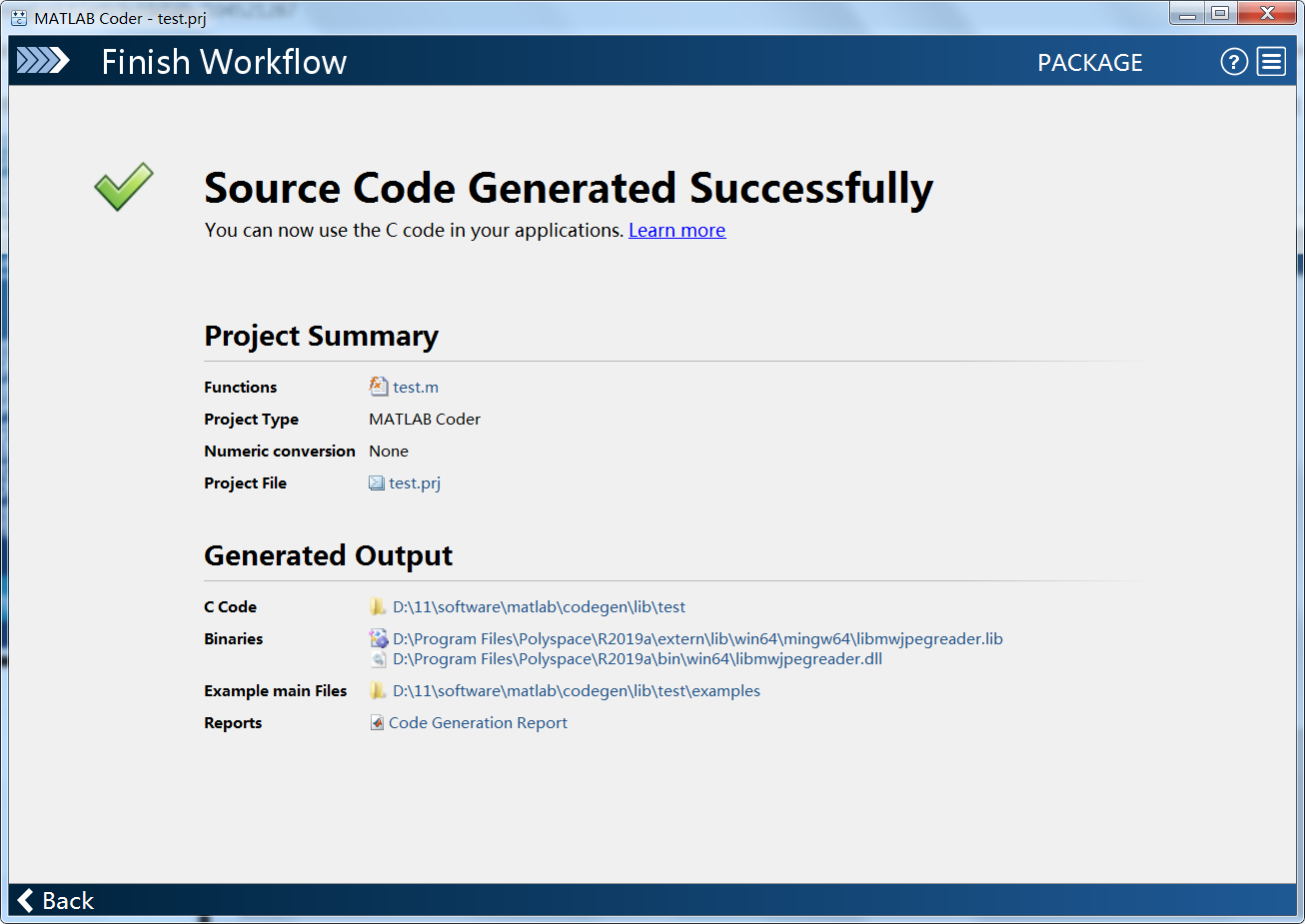
Task: Click the test.prj project file icon
Action: point(377,483)
